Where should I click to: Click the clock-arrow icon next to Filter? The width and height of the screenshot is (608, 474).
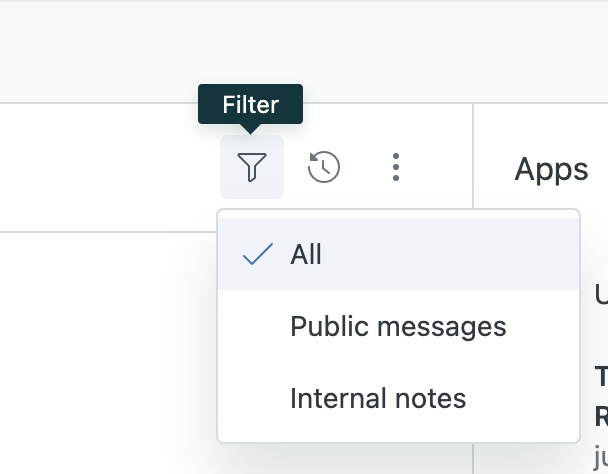324,167
